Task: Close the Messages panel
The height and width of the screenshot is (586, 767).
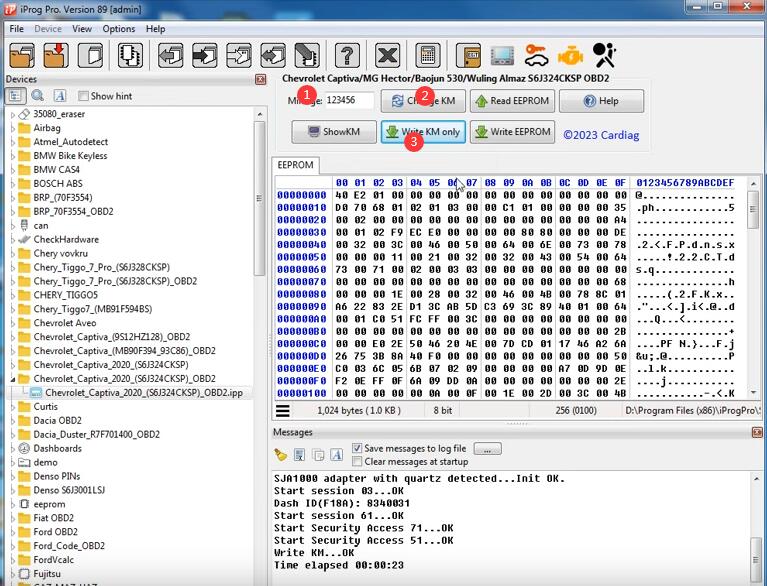Action: tap(757, 432)
